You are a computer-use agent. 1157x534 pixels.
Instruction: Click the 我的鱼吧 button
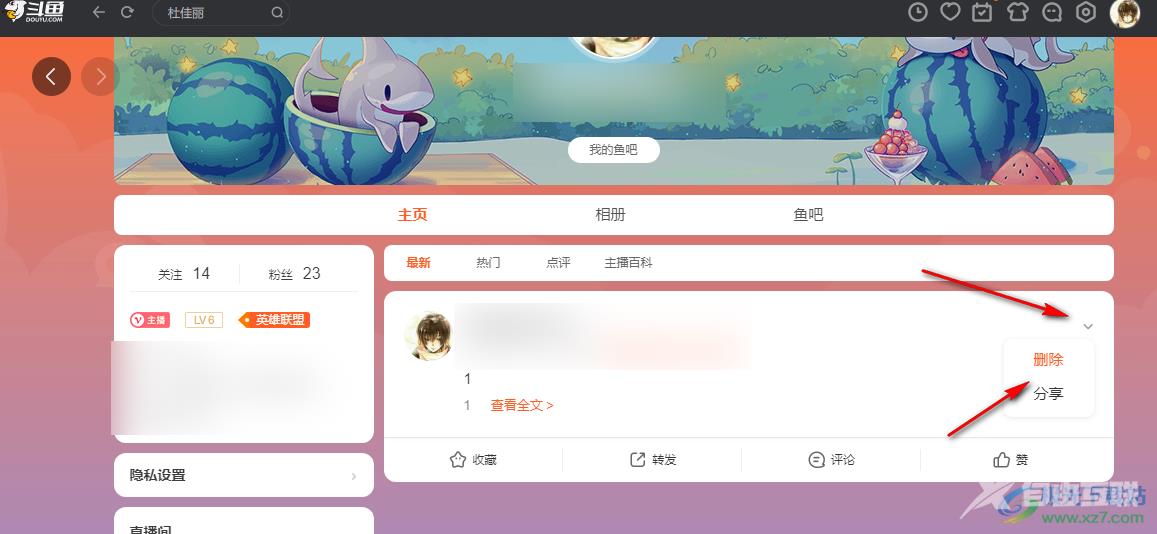click(613, 150)
